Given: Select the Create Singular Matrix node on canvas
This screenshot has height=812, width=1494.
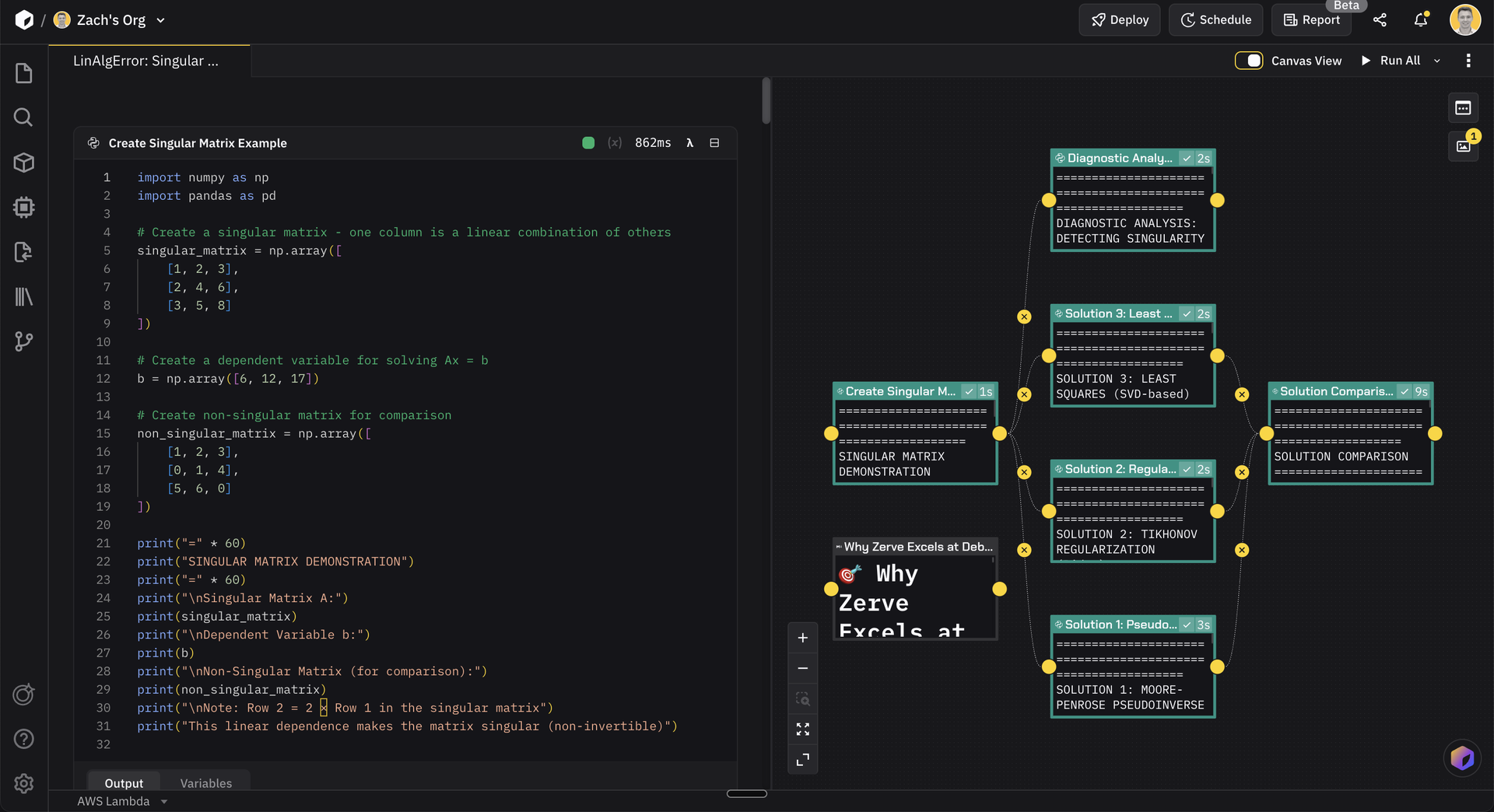Looking at the screenshot, I should (x=914, y=433).
